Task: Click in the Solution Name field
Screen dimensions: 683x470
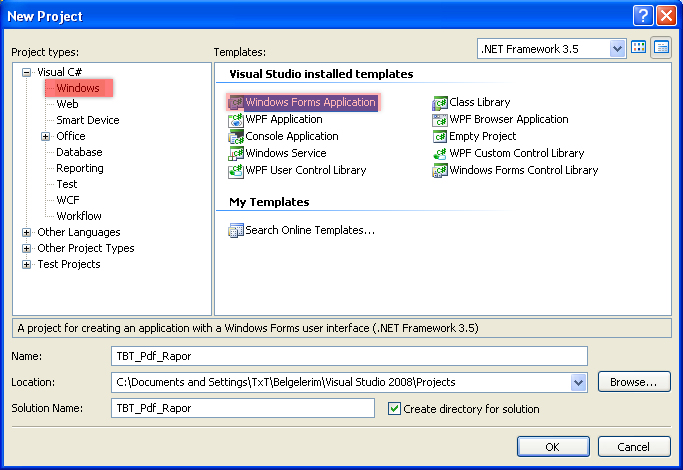Action: click(x=243, y=408)
